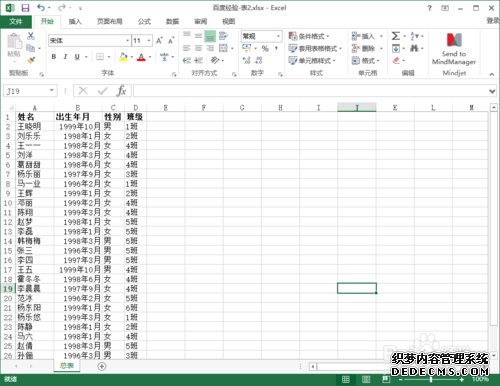The image size is (500, 386).
Task: Click the Format Painter brush
Action: [31, 60]
